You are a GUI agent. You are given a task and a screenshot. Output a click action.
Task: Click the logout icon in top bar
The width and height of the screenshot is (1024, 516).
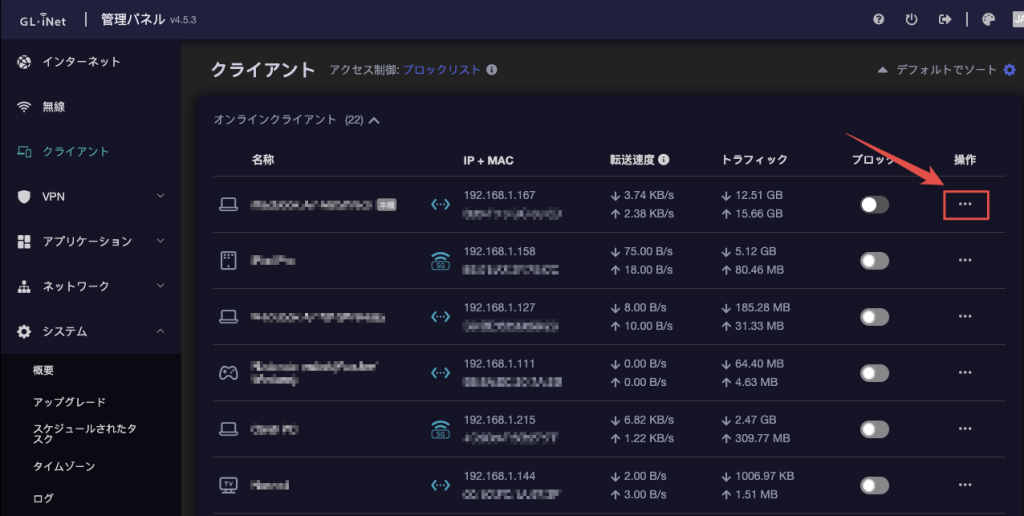click(943, 19)
